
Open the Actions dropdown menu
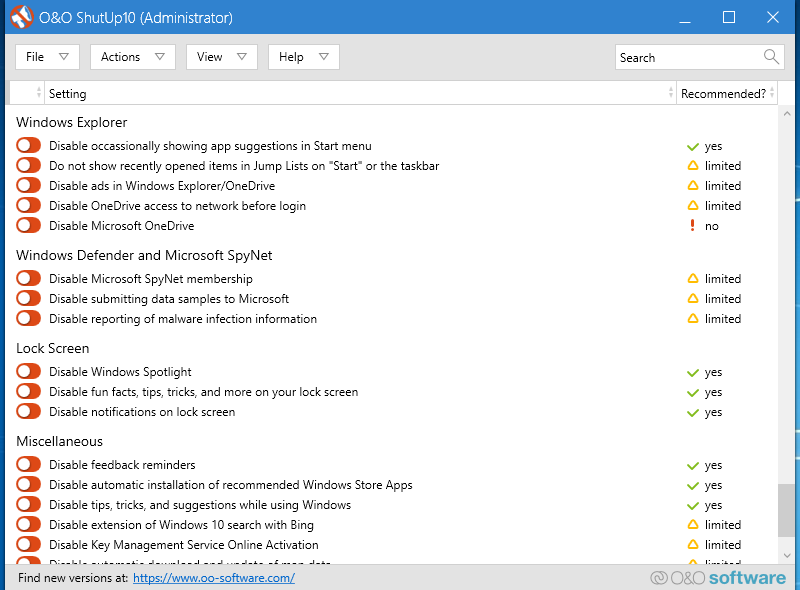[133, 57]
